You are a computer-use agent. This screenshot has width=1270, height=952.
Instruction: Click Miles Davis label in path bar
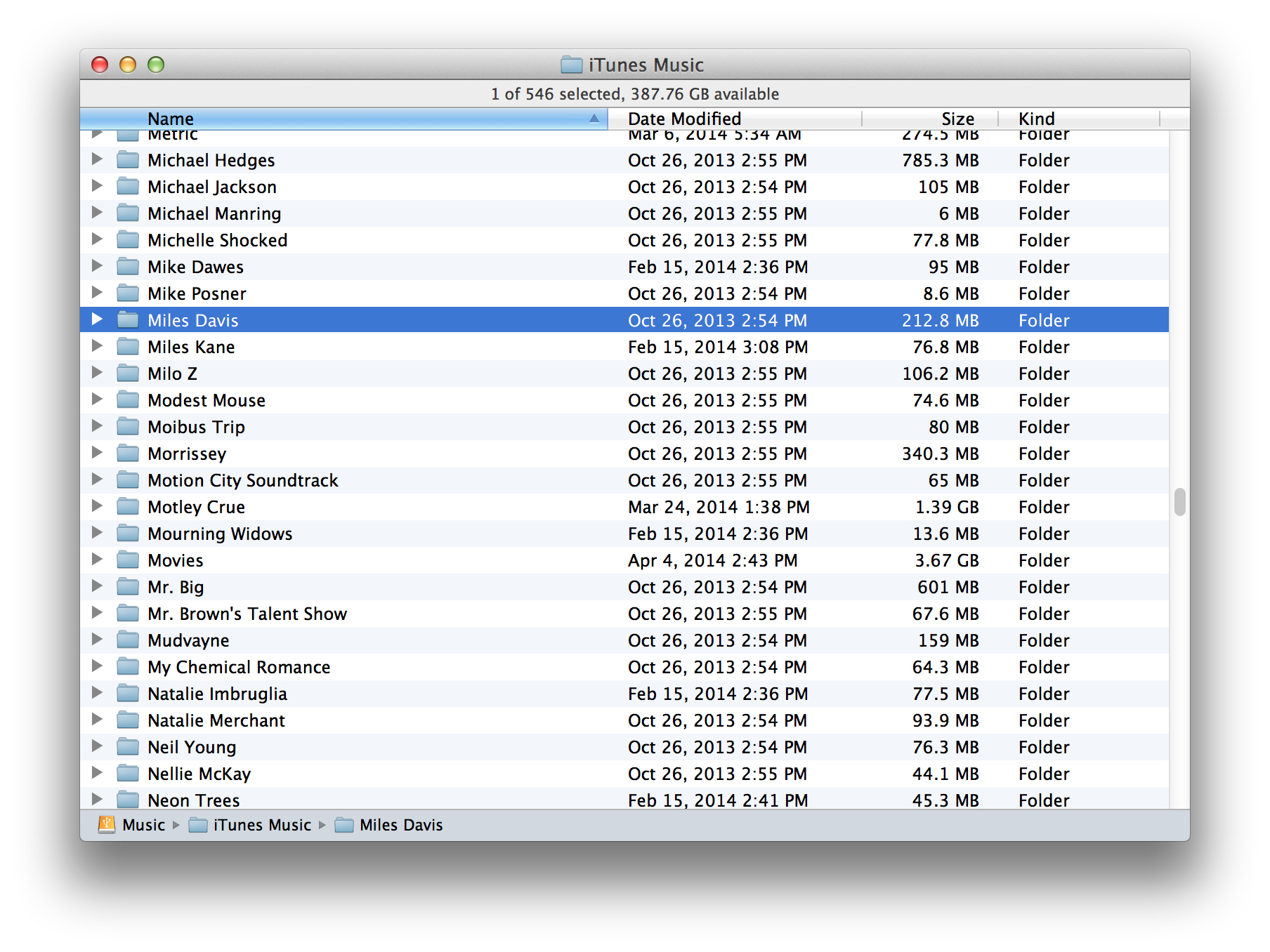coord(401,825)
